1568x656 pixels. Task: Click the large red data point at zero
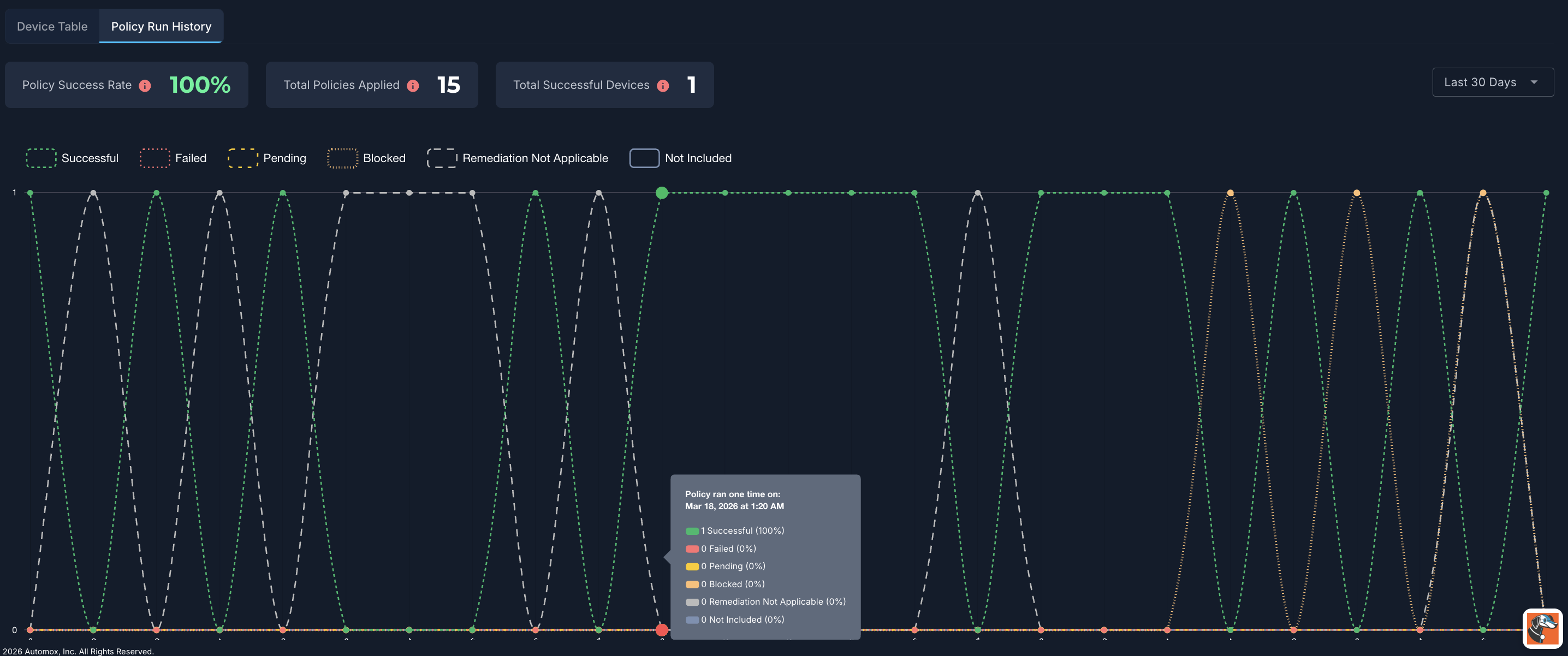662,630
